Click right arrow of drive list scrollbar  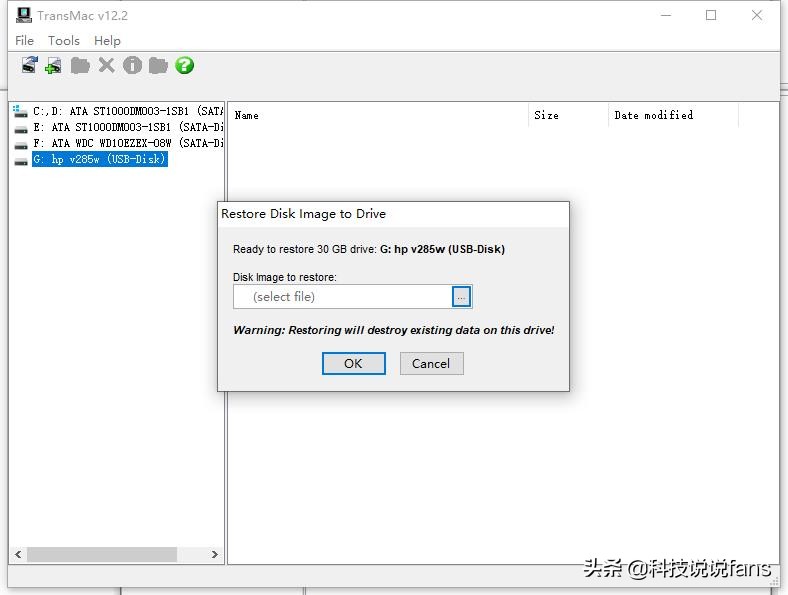(x=215, y=554)
